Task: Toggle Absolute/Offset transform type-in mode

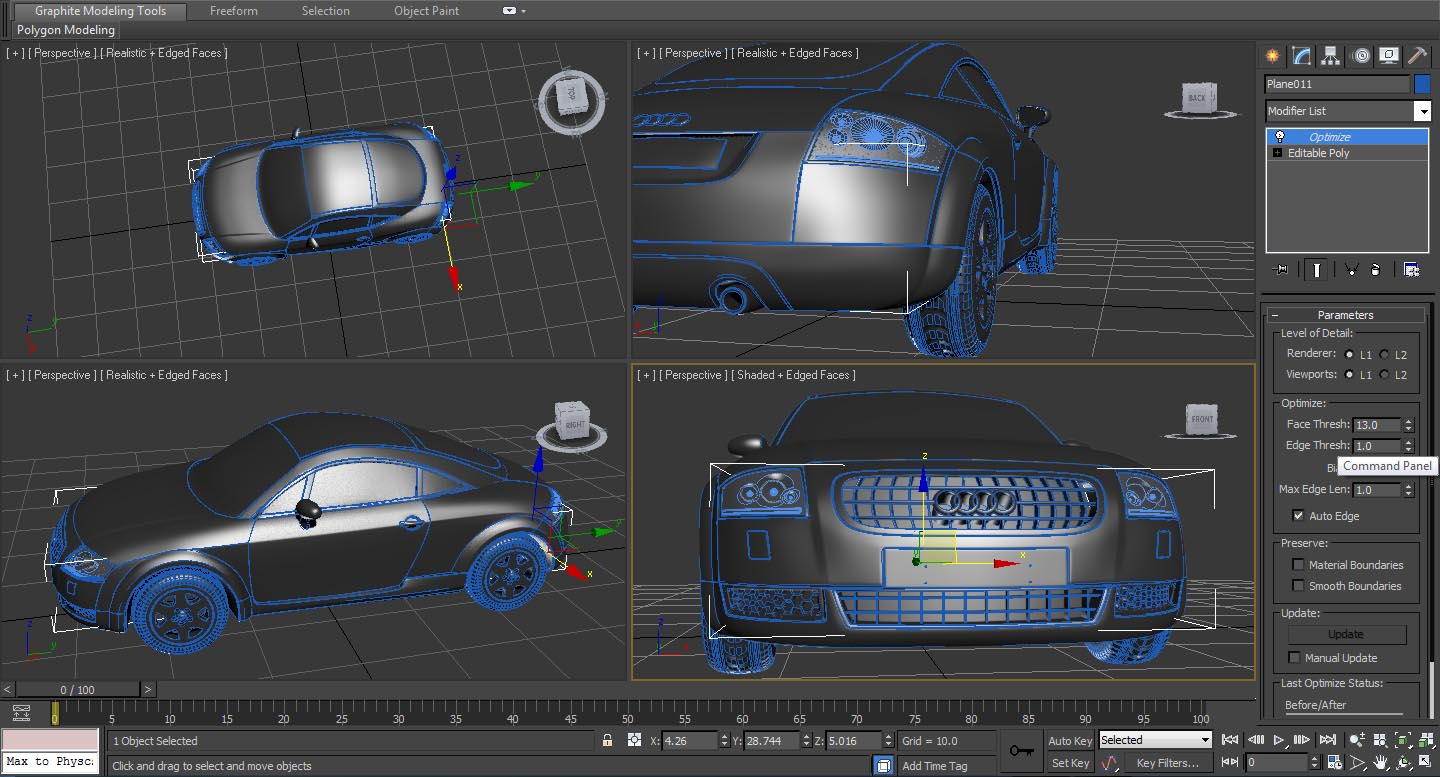Action: pyautogui.click(x=634, y=741)
